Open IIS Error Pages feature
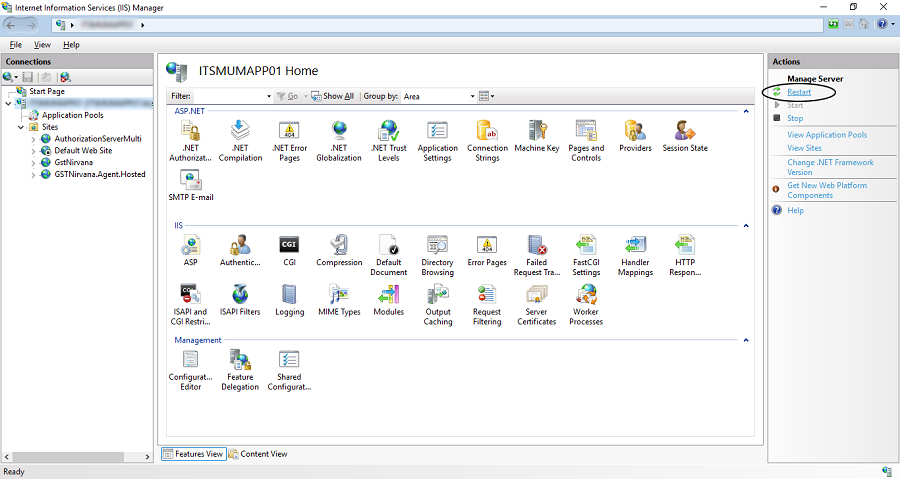 click(x=487, y=251)
